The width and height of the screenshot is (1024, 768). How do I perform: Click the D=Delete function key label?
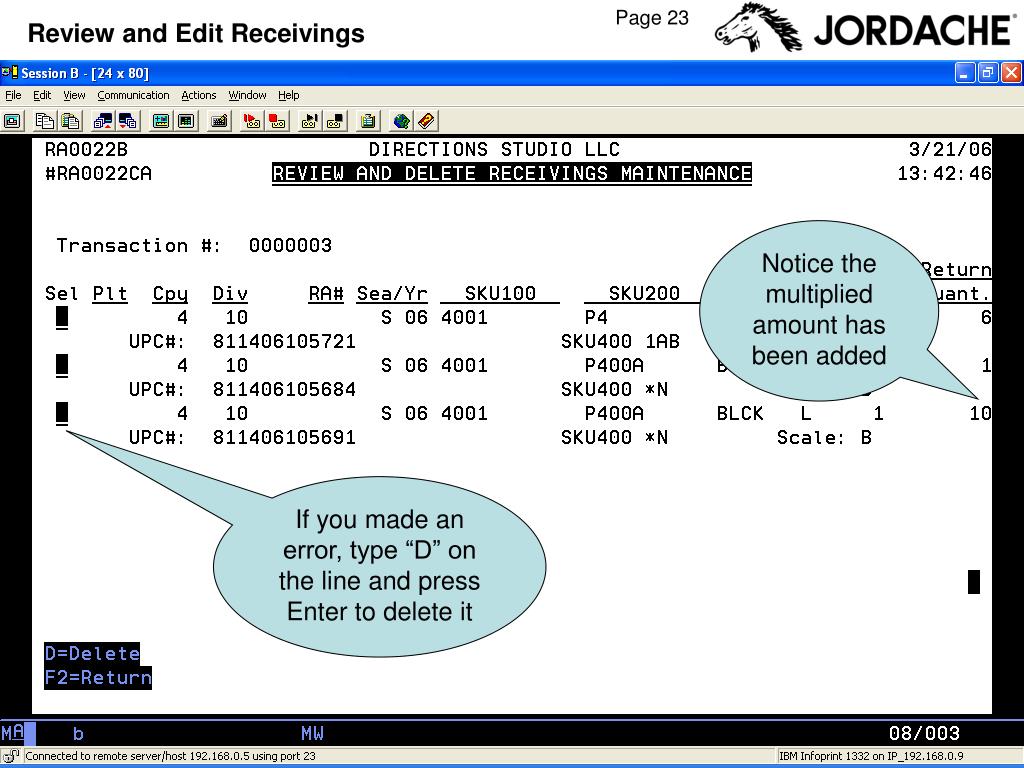92,653
